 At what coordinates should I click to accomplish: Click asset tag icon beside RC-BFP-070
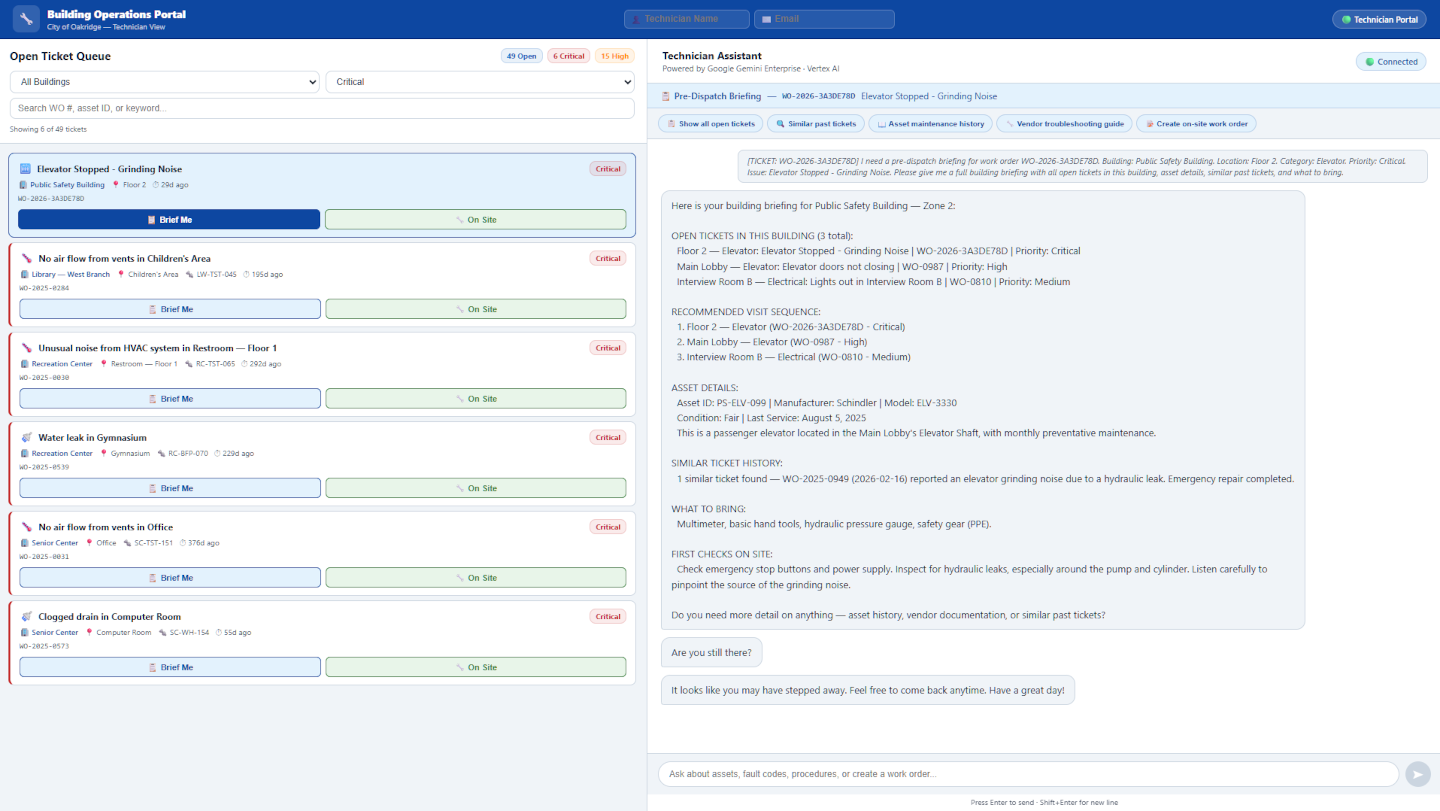coord(161,453)
